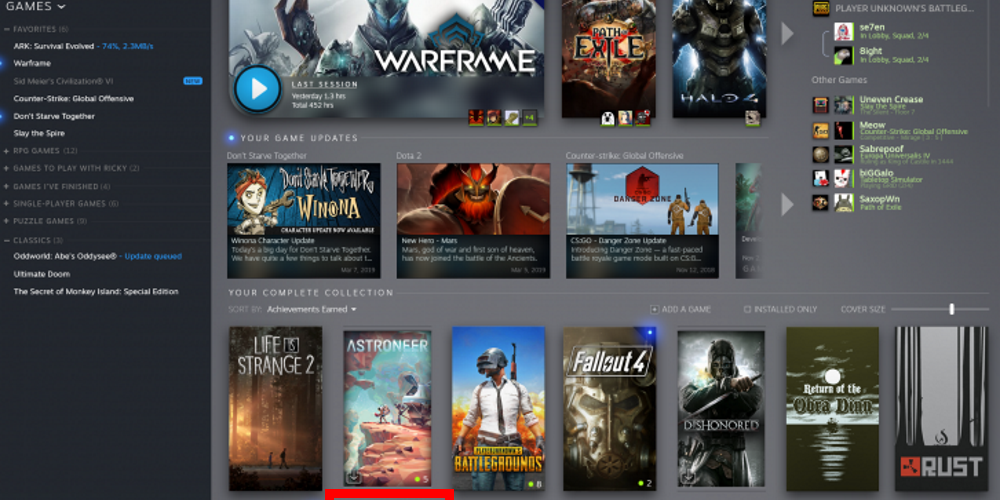This screenshot has width=1000, height=500.
Task: Click the ghost friend avatar under Path of Exile
Action: pos(608,117)
